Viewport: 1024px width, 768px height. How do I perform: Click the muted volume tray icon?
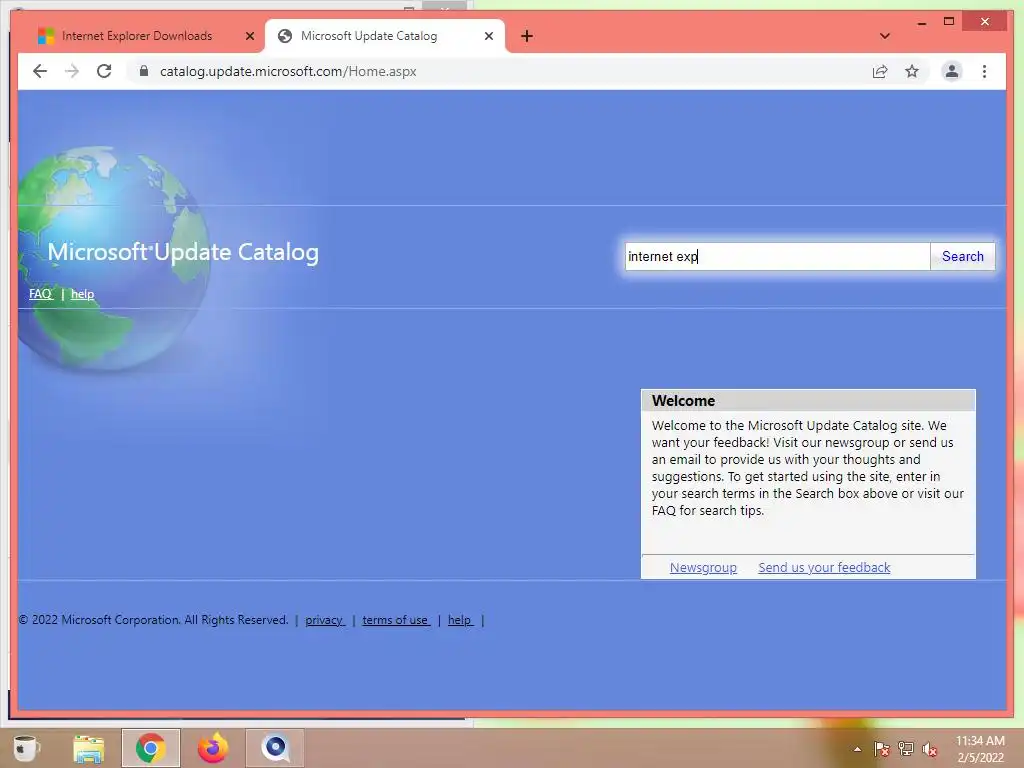point(929,749)
